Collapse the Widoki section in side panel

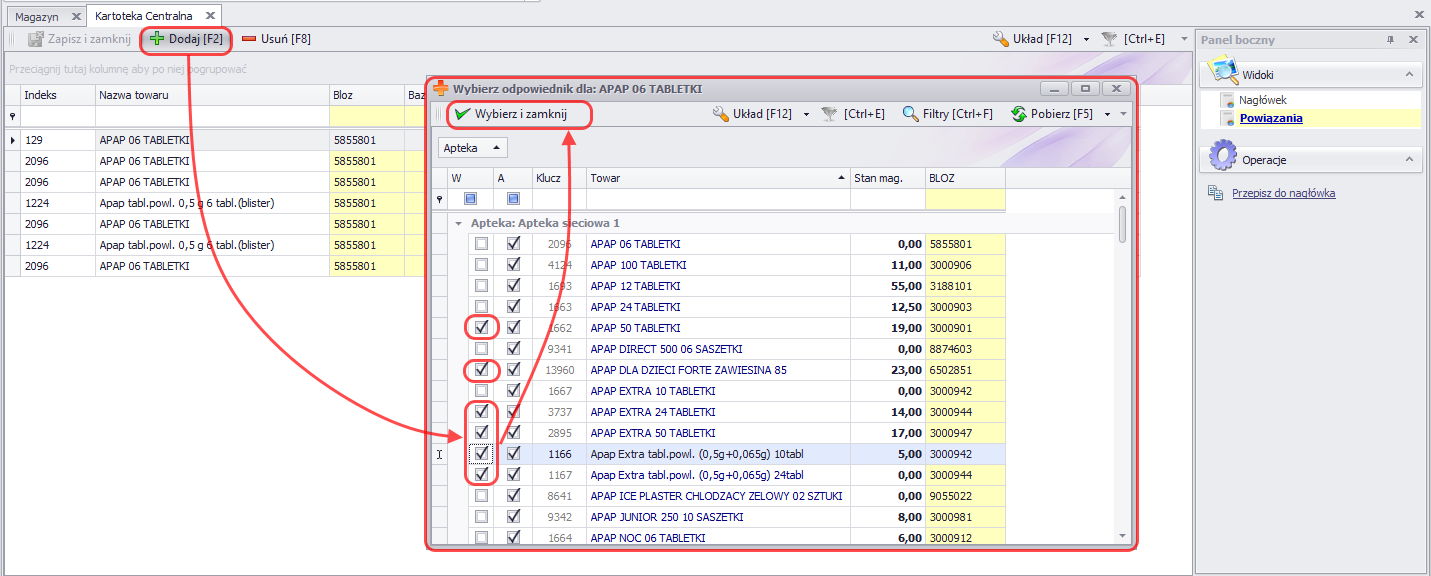pyautogui.click(x=1408, y=75)
